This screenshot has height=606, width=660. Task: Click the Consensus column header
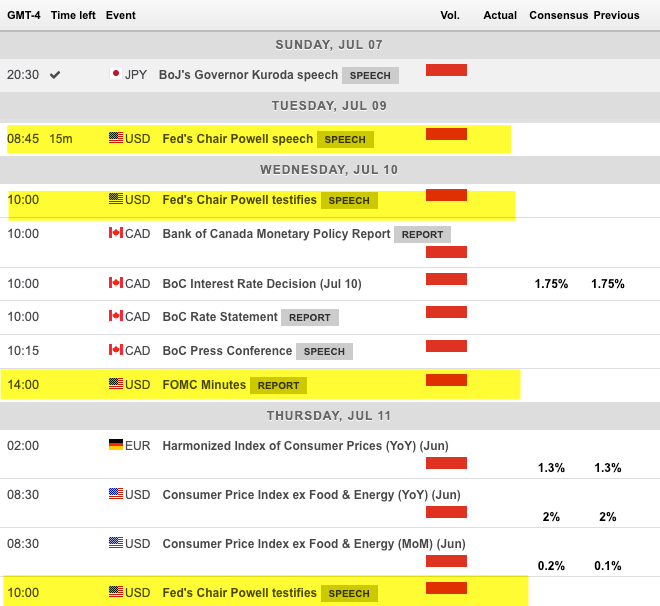[x=558, y=16]
